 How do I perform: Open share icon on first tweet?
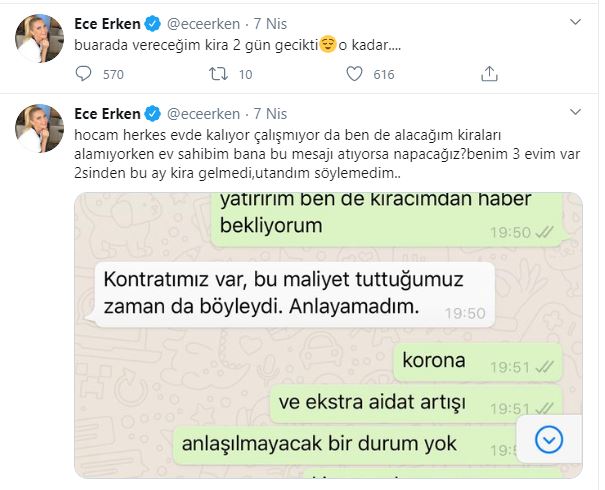click(489, 73)
